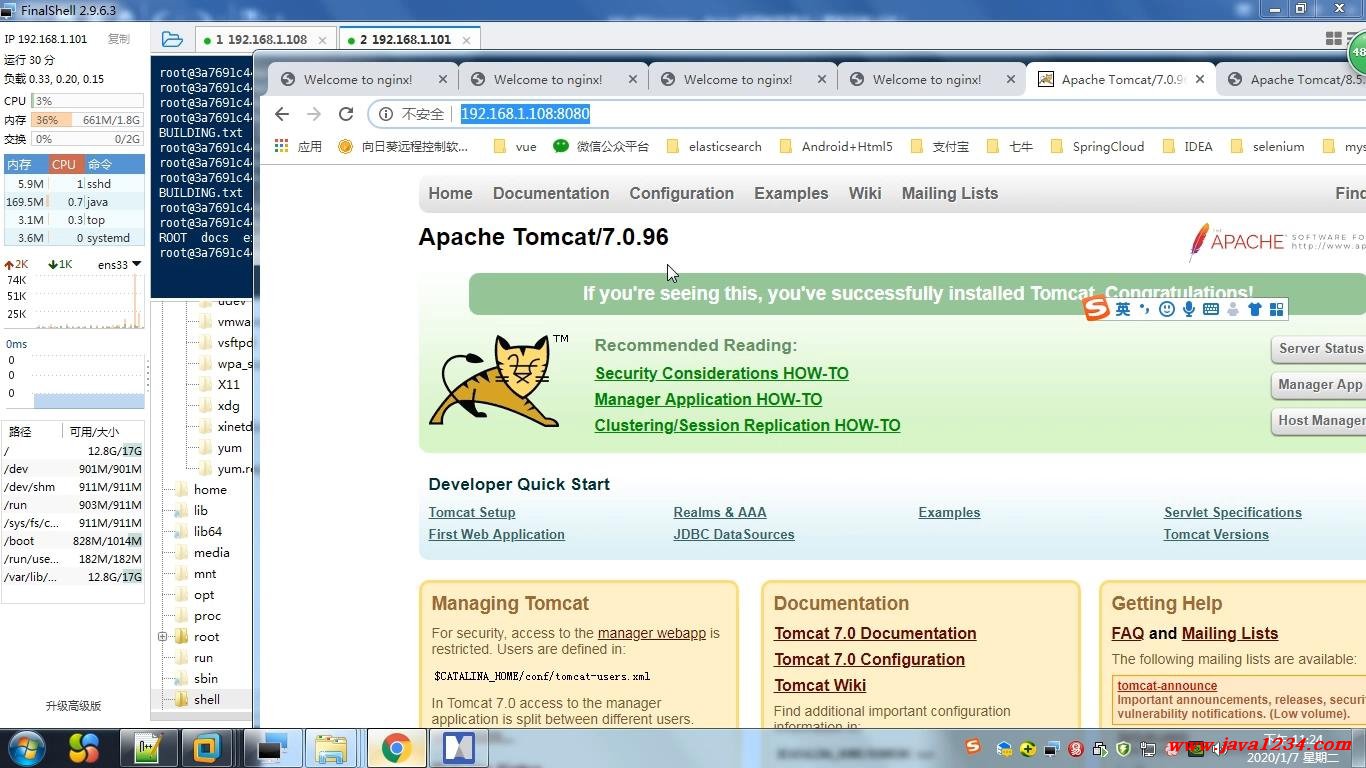The width and height of the screenshot is (1366, 768).
Task: Close the Apache Tomcat/7.0.96 browser tab
Action: tap(1200, 79)
